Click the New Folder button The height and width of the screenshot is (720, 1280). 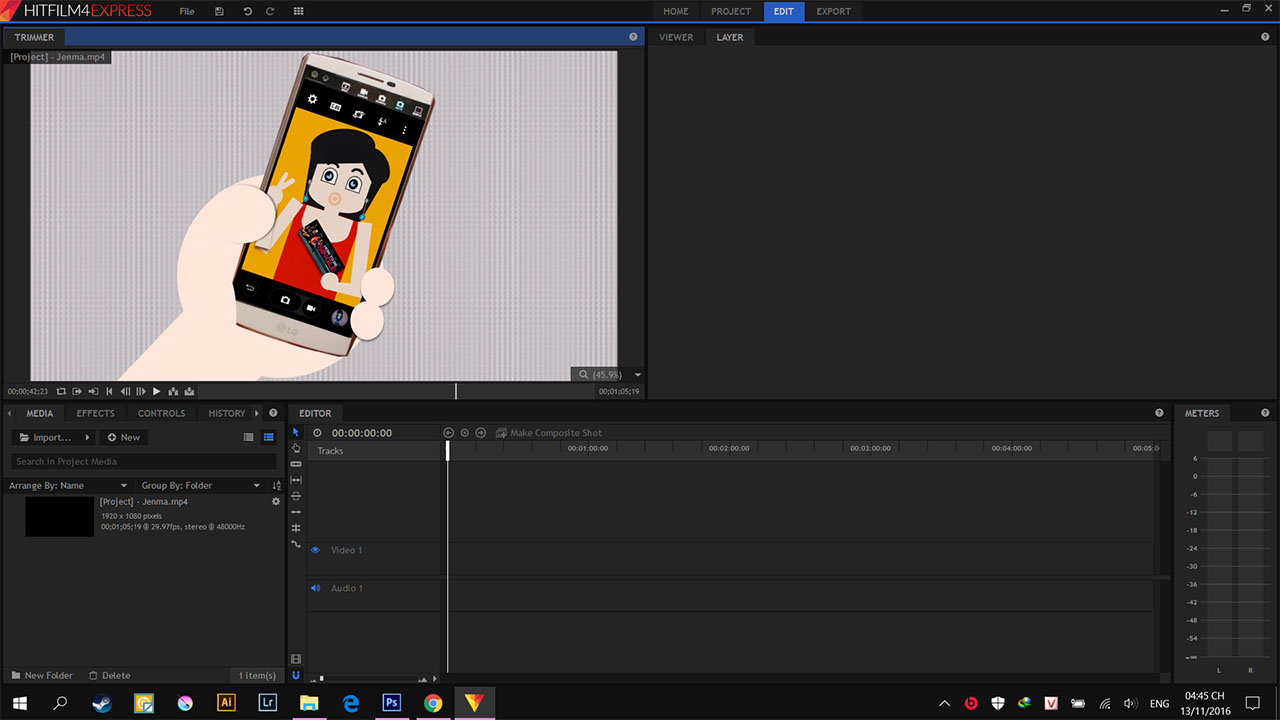click(x=42, y=675)
